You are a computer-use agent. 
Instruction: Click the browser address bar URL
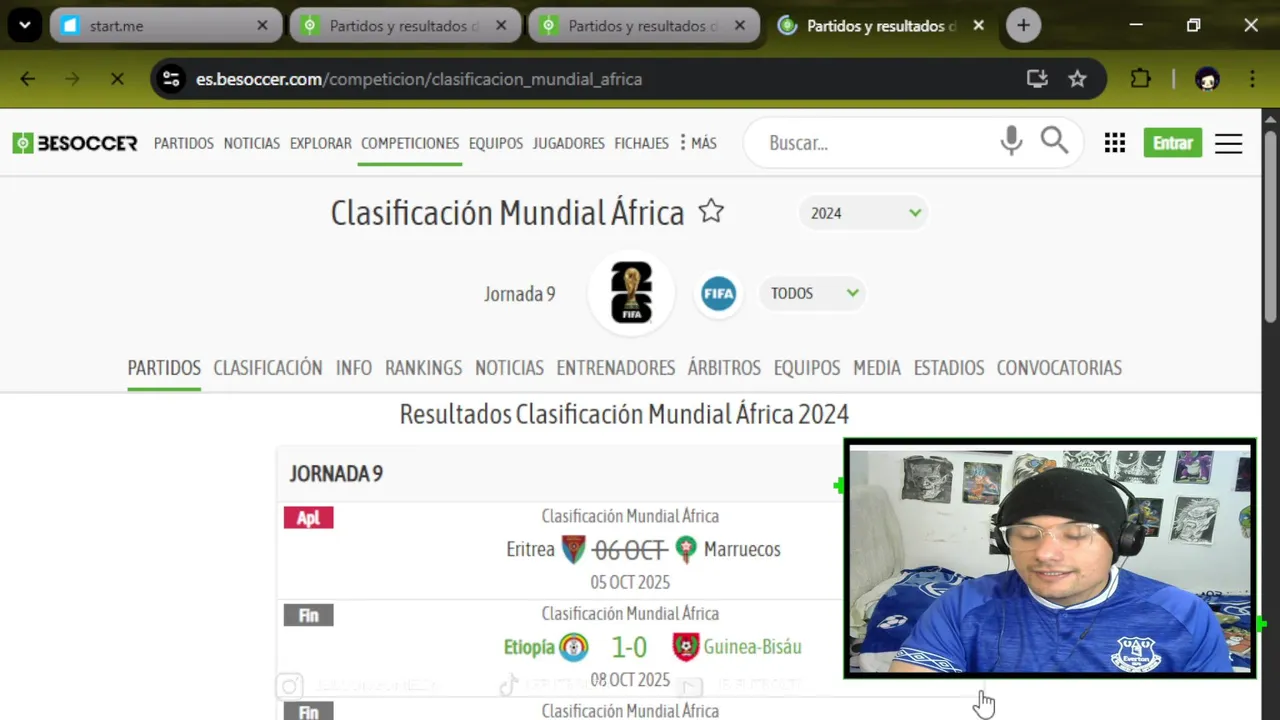click(419, 79)
